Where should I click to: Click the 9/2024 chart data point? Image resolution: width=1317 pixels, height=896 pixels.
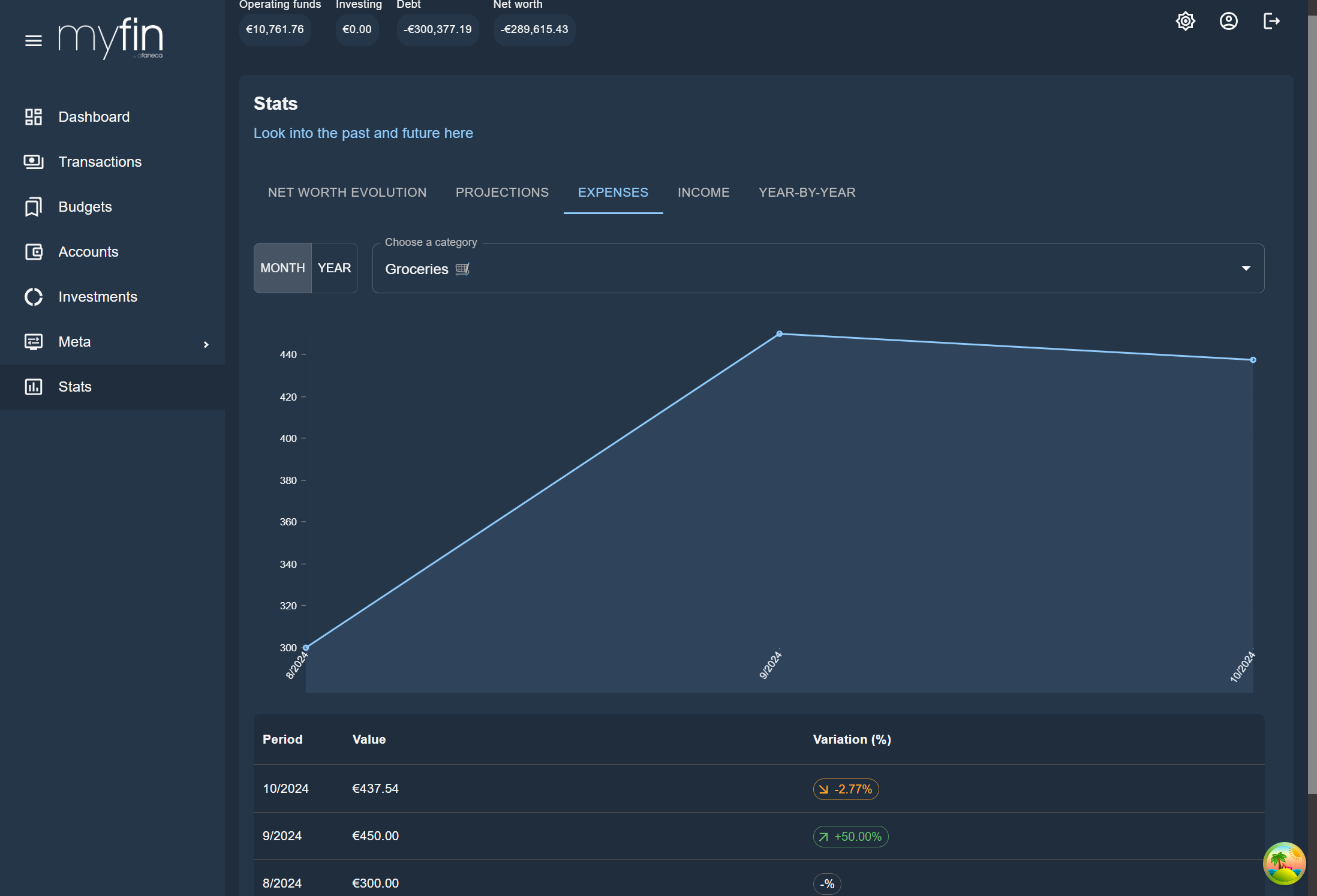coord(779,334)
